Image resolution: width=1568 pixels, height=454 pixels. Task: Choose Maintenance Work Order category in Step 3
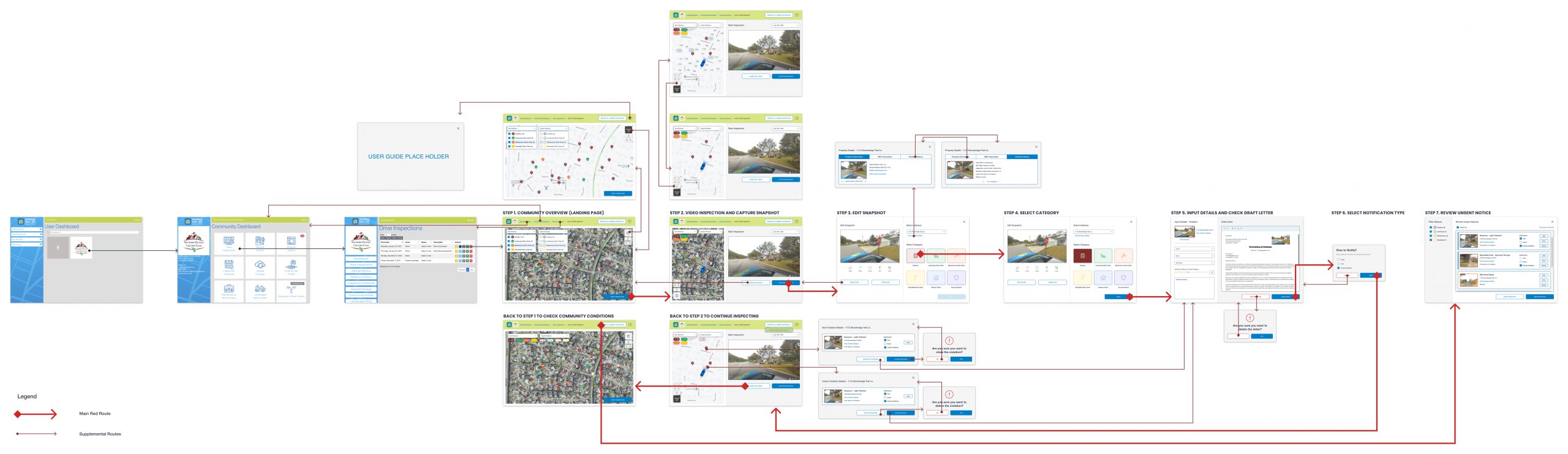[x=957, y=256]
